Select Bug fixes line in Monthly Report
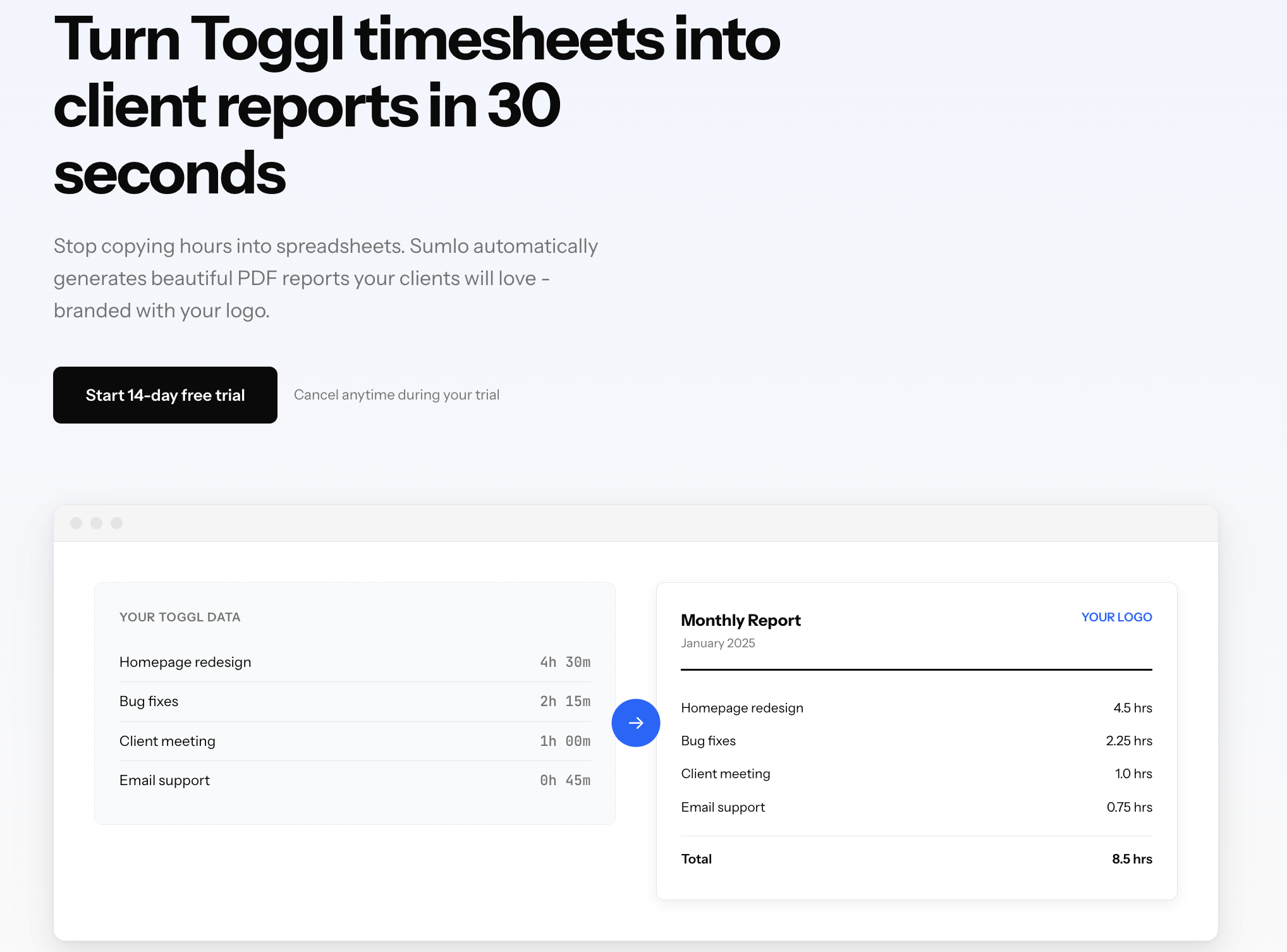 click(917, 741)
